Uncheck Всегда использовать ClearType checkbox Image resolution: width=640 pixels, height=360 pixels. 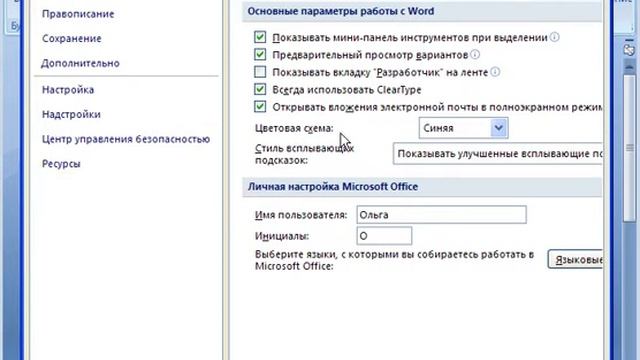point(260,89)
